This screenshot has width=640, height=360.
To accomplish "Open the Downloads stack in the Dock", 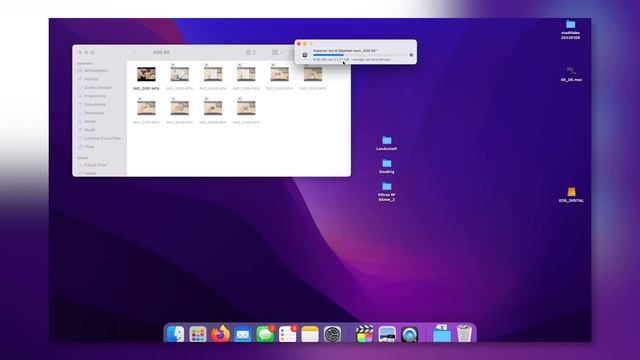I will click(442, 333).
